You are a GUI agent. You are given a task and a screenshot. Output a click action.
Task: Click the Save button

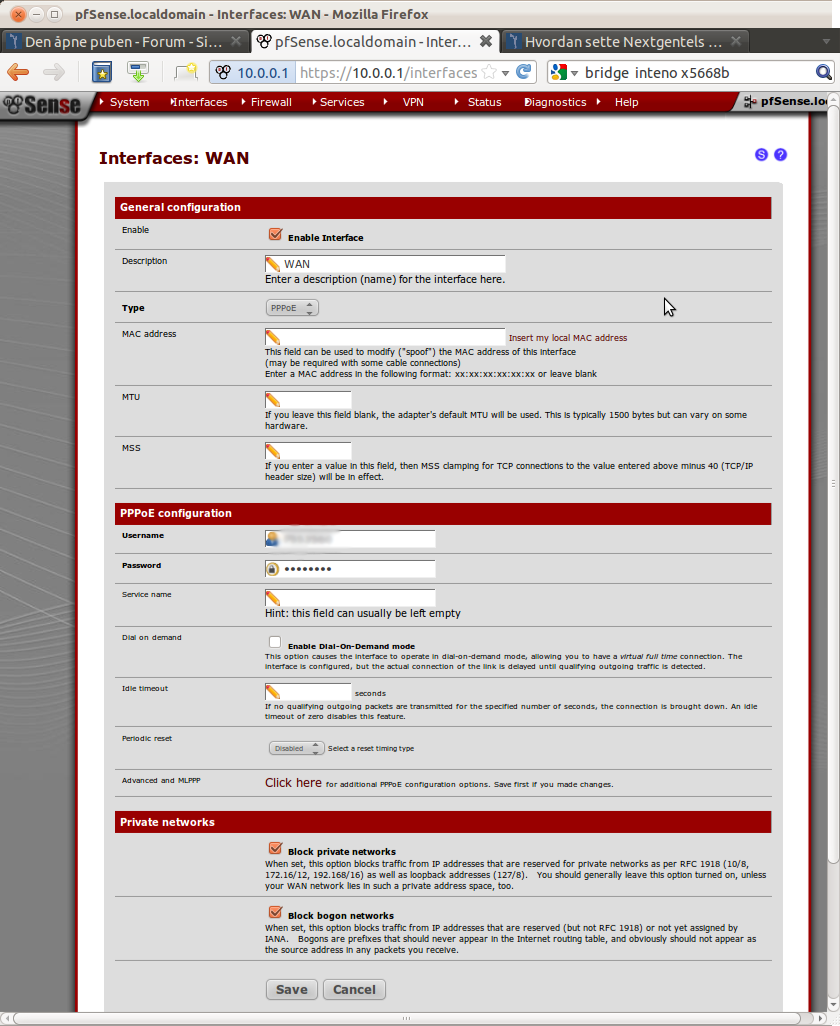click(292, 989)
